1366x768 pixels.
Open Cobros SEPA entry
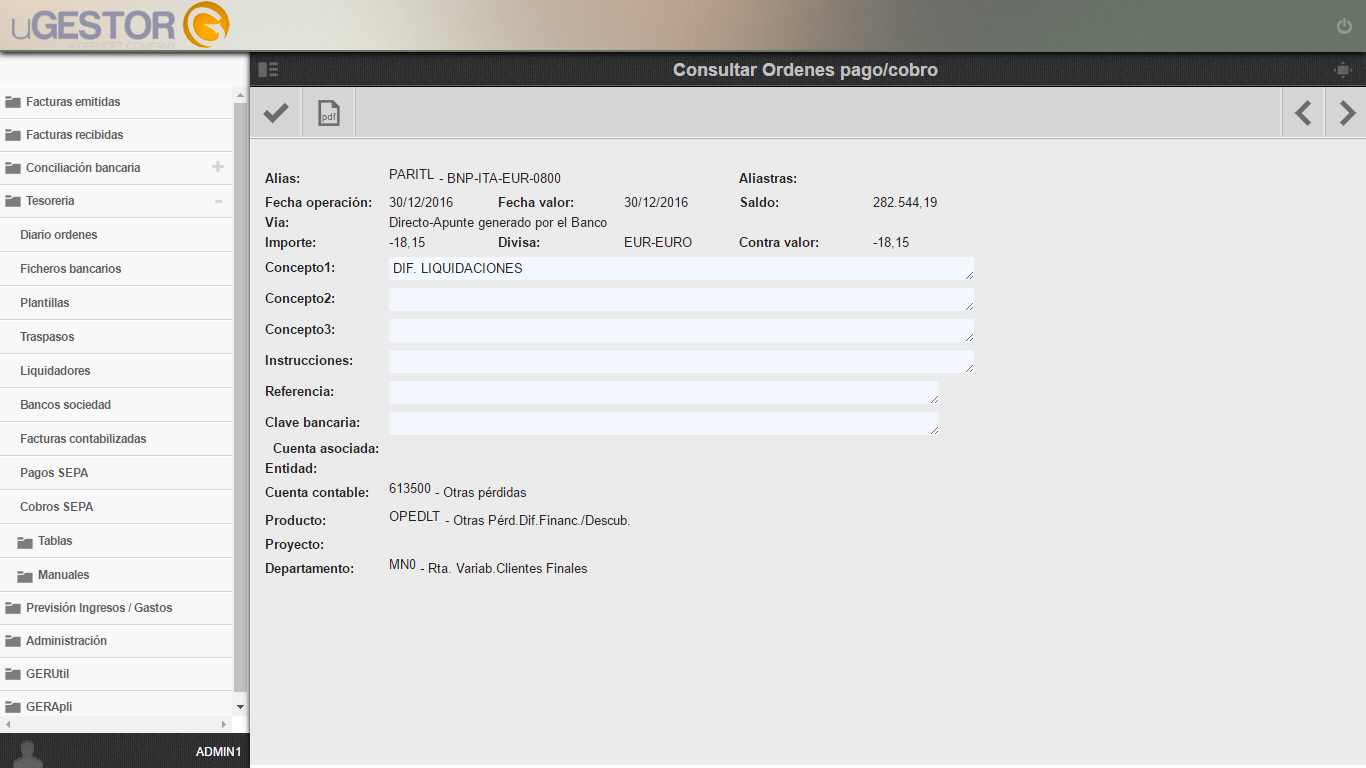tap(117, 507)
